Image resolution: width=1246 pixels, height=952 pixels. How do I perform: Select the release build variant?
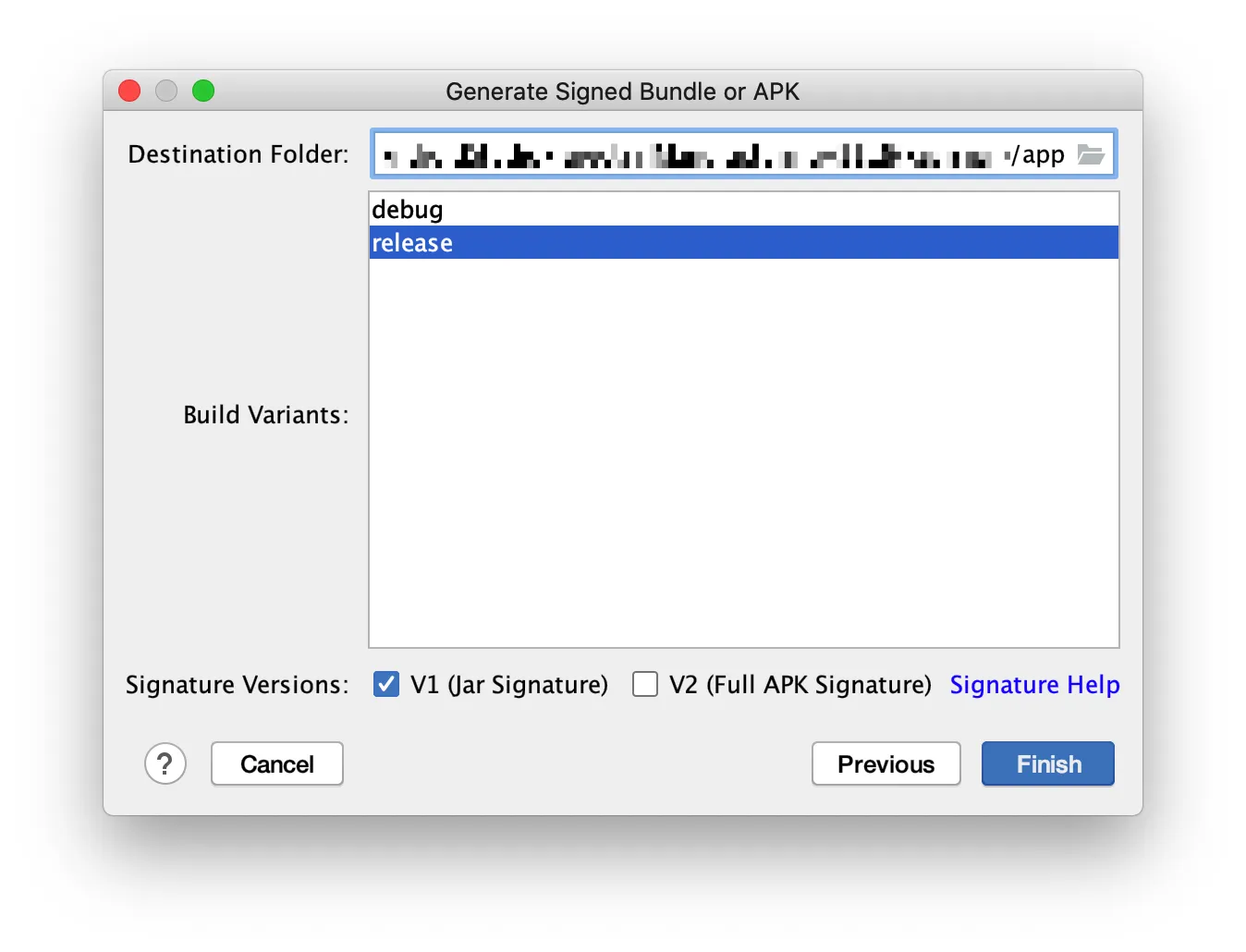(x=744, y=242)
